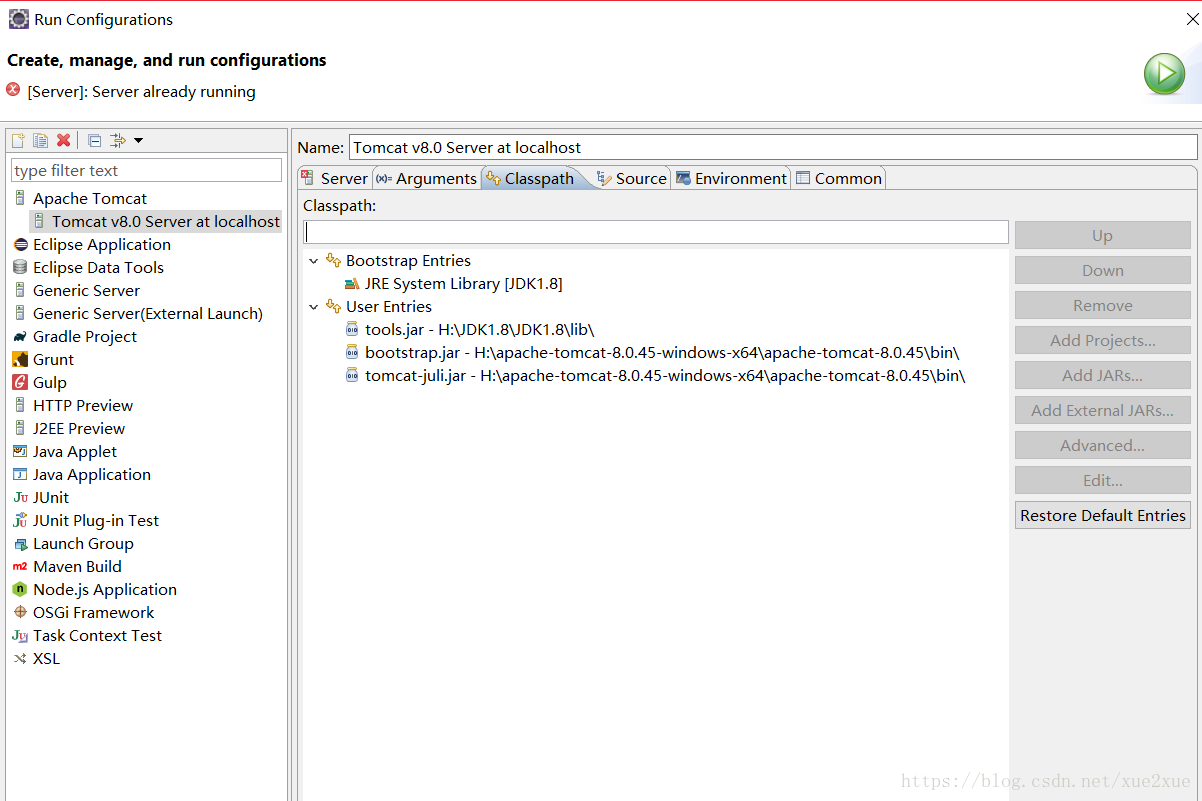
Task: Click Add JARs... button
Action: click(x=1103, y=375)
